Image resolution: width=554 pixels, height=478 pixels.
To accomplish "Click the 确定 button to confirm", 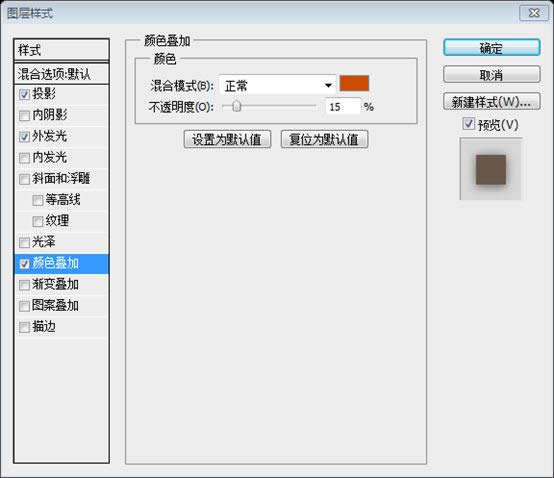I will 491,48.
